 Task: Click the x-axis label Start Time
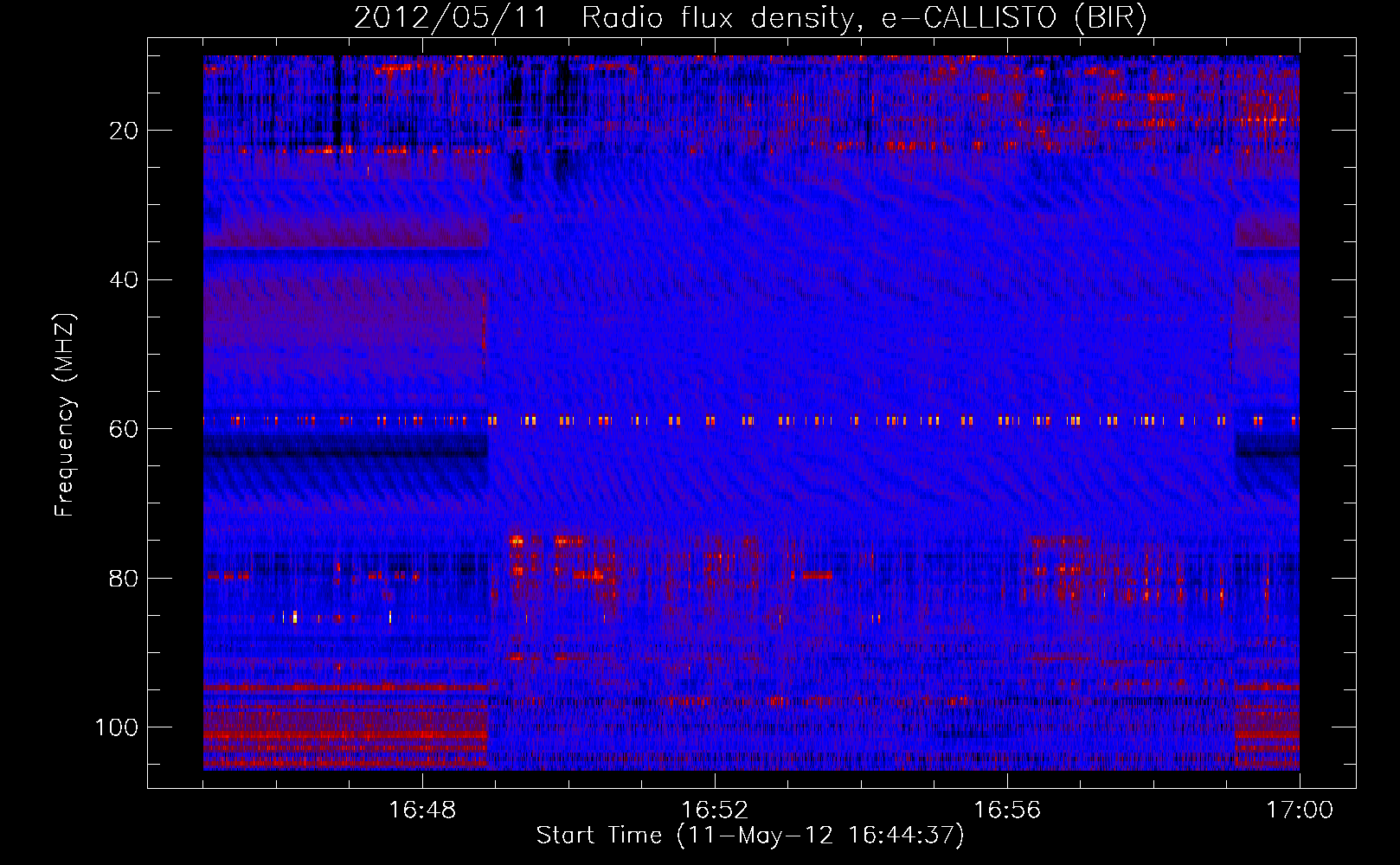[750, 836]
